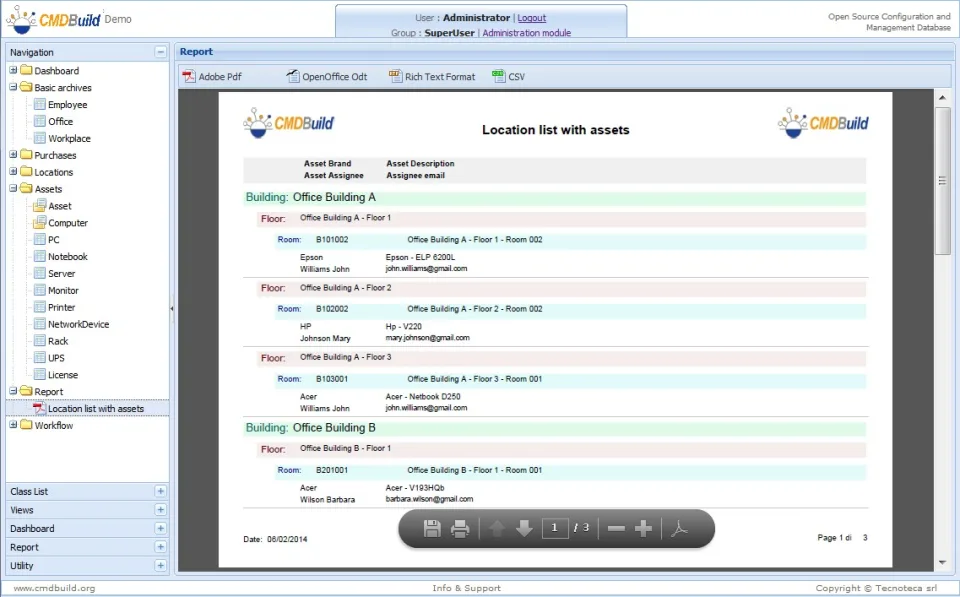Click Copyright Tecnoteca srl footer link
The width and height of the screenshot is (960, 597).
[876, 588]
